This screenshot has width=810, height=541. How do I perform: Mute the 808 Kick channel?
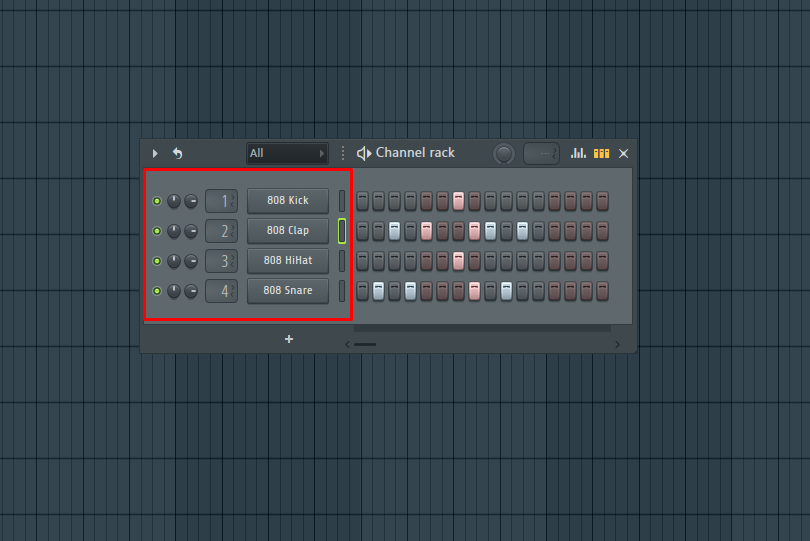coord(157,201)
